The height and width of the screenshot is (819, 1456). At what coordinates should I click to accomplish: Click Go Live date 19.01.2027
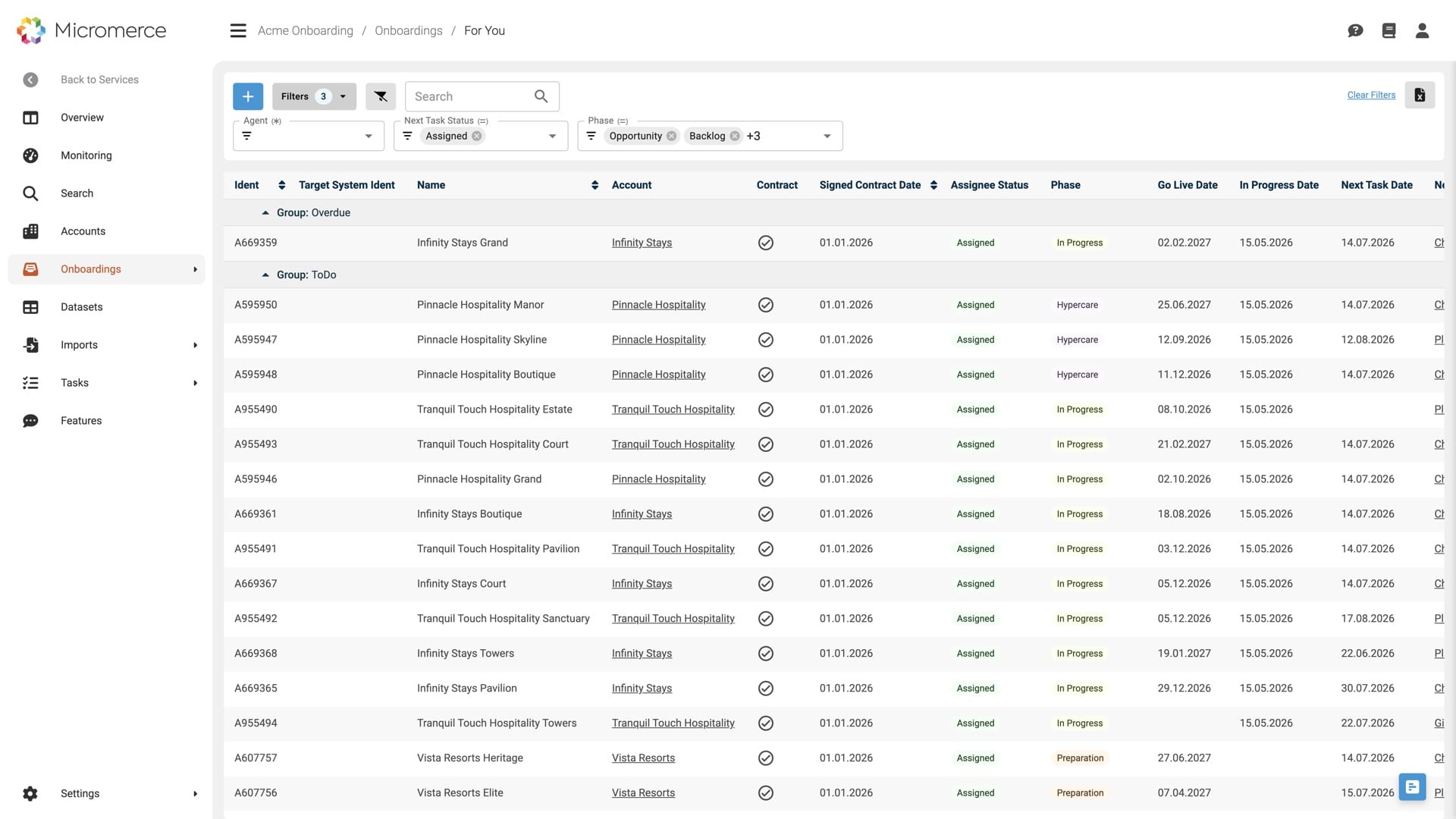(1184, 654)
